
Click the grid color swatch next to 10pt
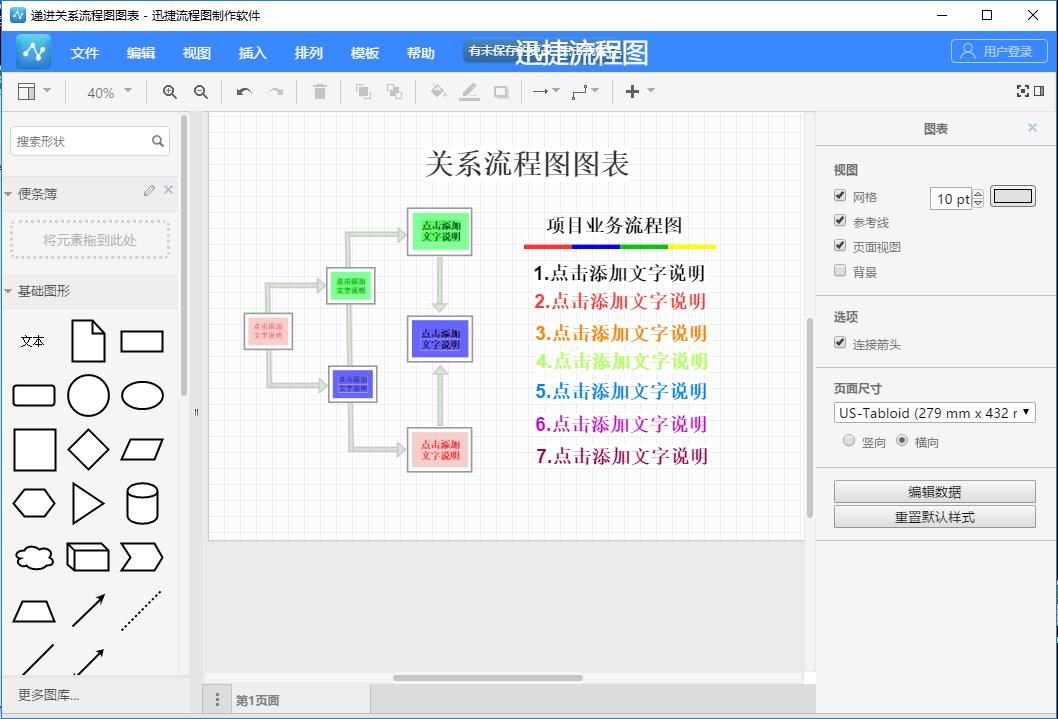click(x=1012, y=197)
